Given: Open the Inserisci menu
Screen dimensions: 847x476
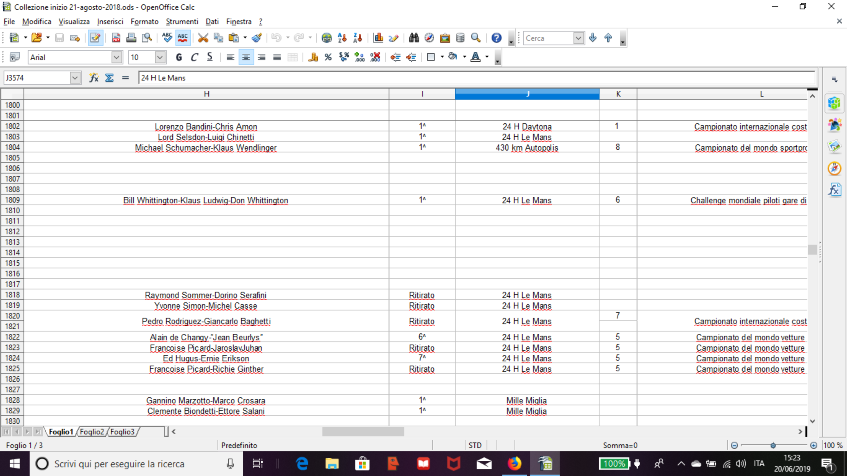Looking at the screenshot, I should (110, 22).
